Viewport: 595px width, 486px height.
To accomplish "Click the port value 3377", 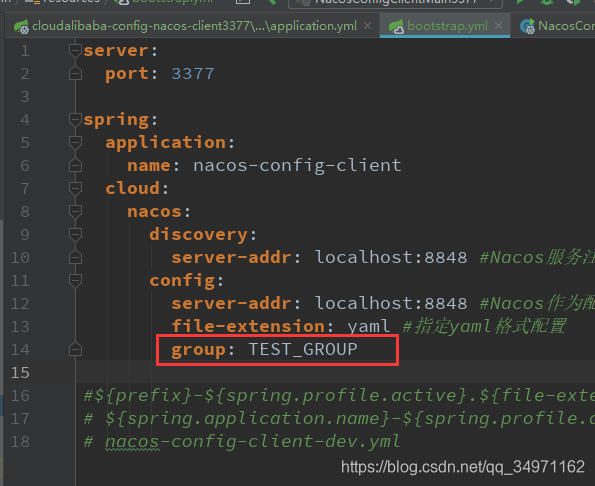I will pos(193,74).
